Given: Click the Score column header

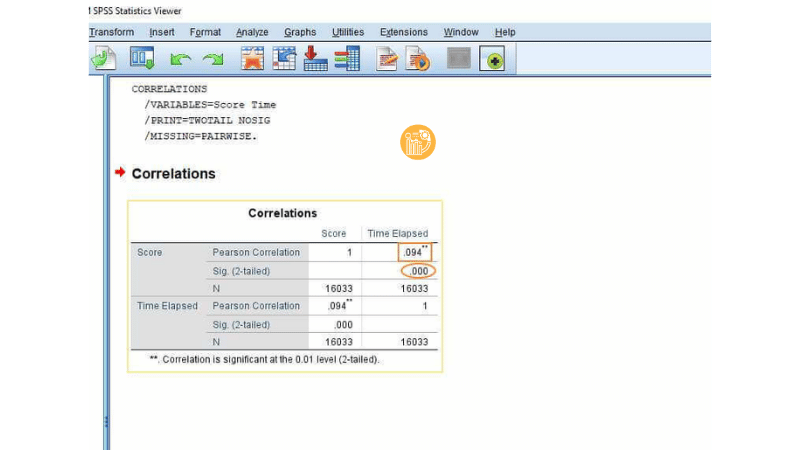Looking at the screenshot, I should (334, 234).
